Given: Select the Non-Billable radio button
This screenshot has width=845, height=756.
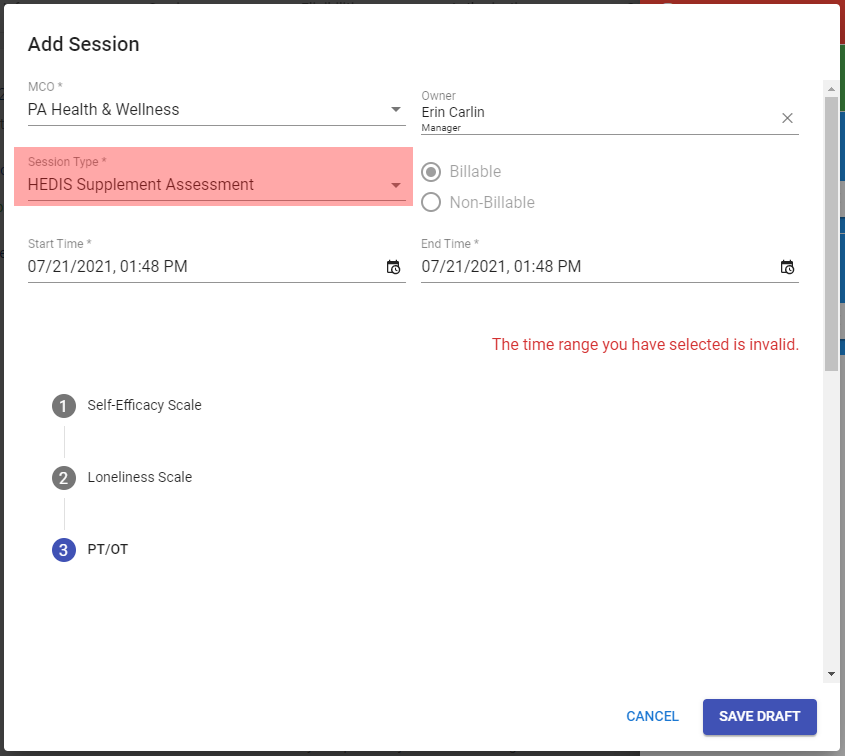Looking at the screenshot, I should 431,203.
